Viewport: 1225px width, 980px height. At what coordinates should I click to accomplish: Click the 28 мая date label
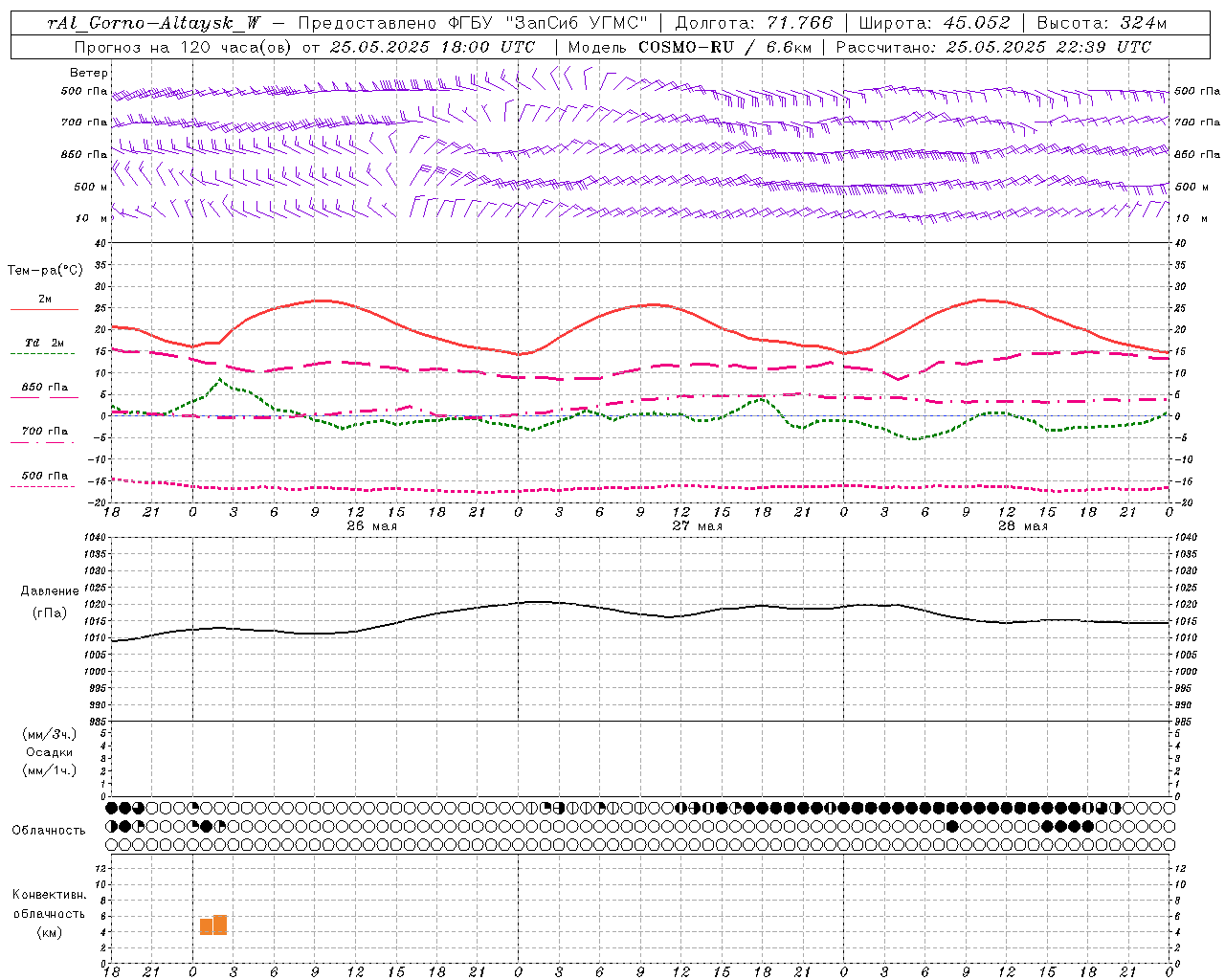(1022, 525)
